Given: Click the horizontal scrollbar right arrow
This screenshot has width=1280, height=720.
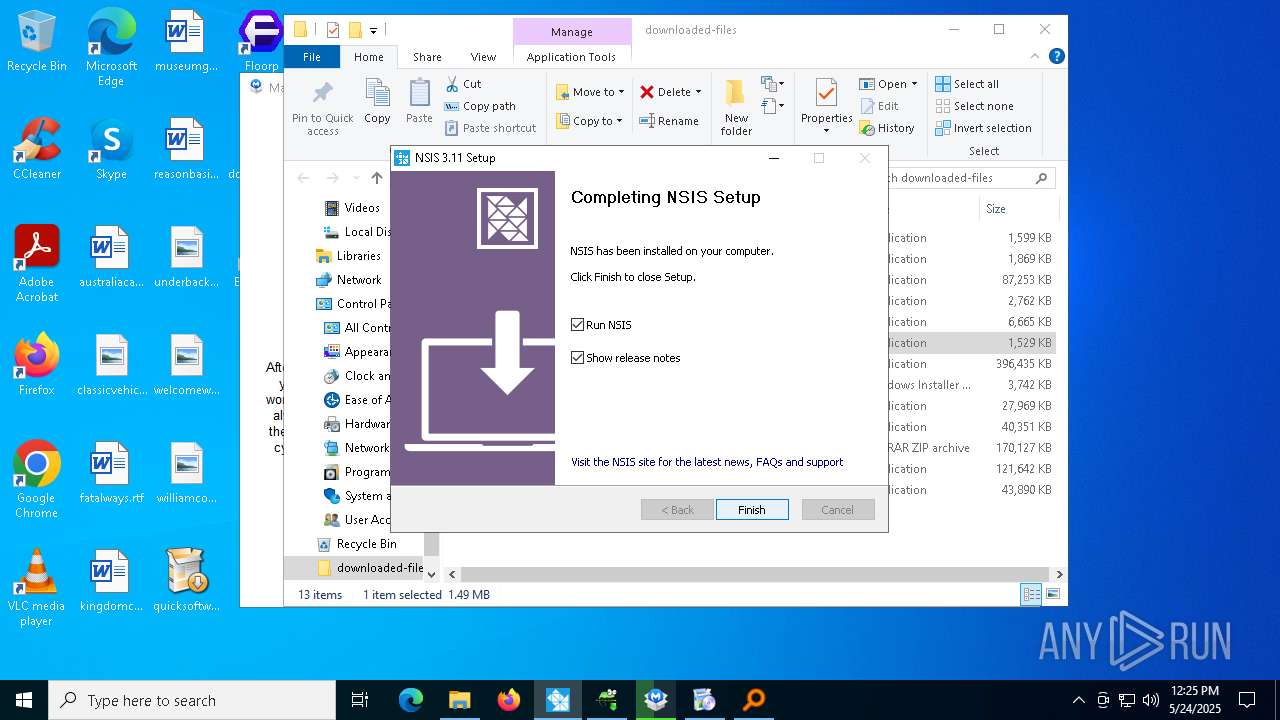Looking at the screenshot, I should pos(1059,575).
